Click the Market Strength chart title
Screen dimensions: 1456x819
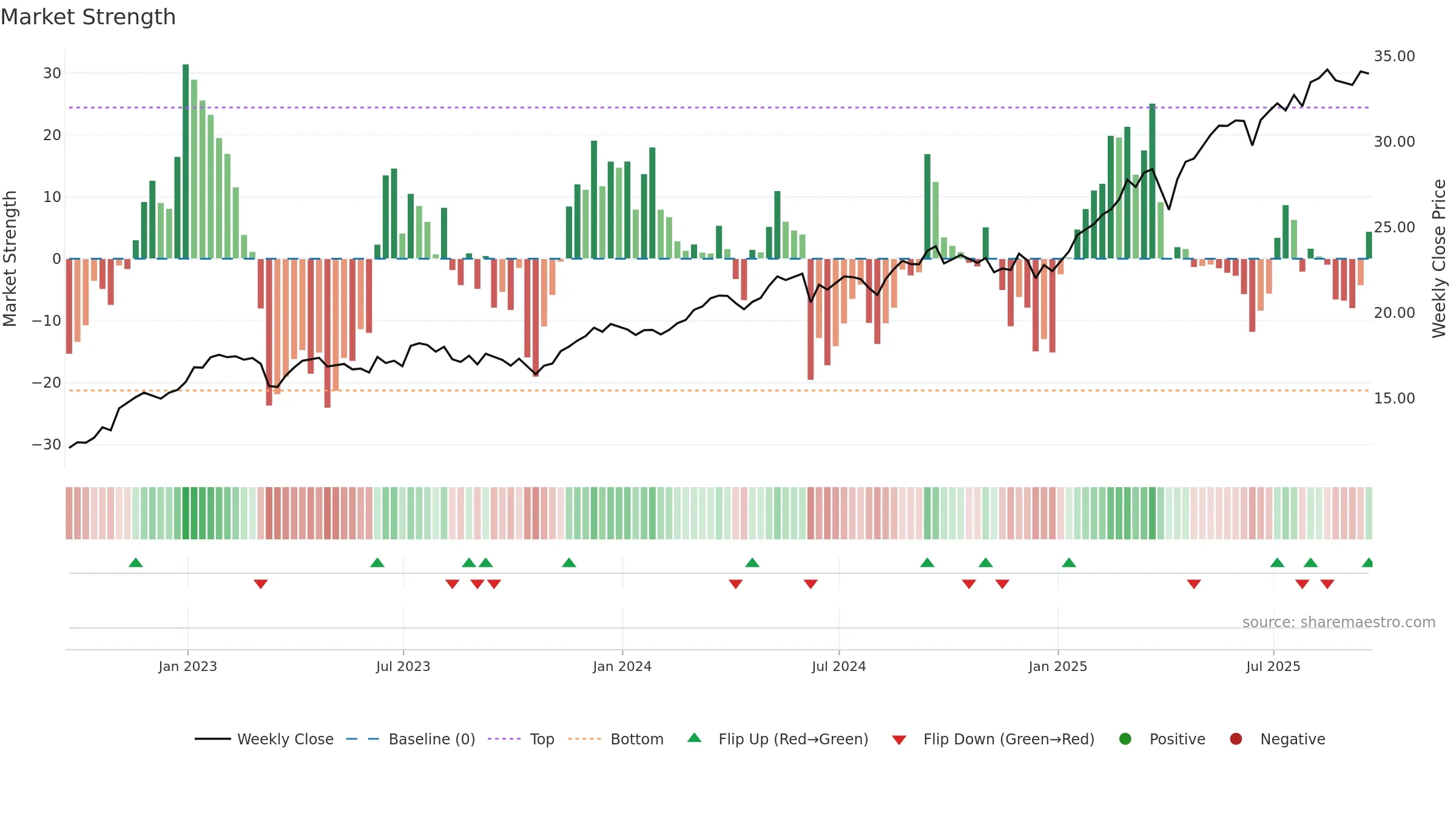(89, 17)
